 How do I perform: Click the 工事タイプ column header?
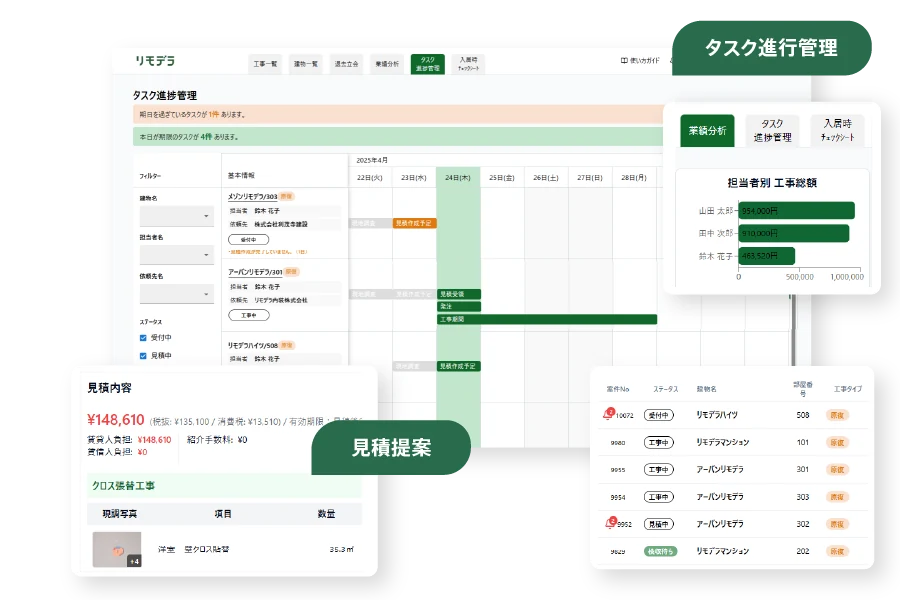click(x=847, y=389)
